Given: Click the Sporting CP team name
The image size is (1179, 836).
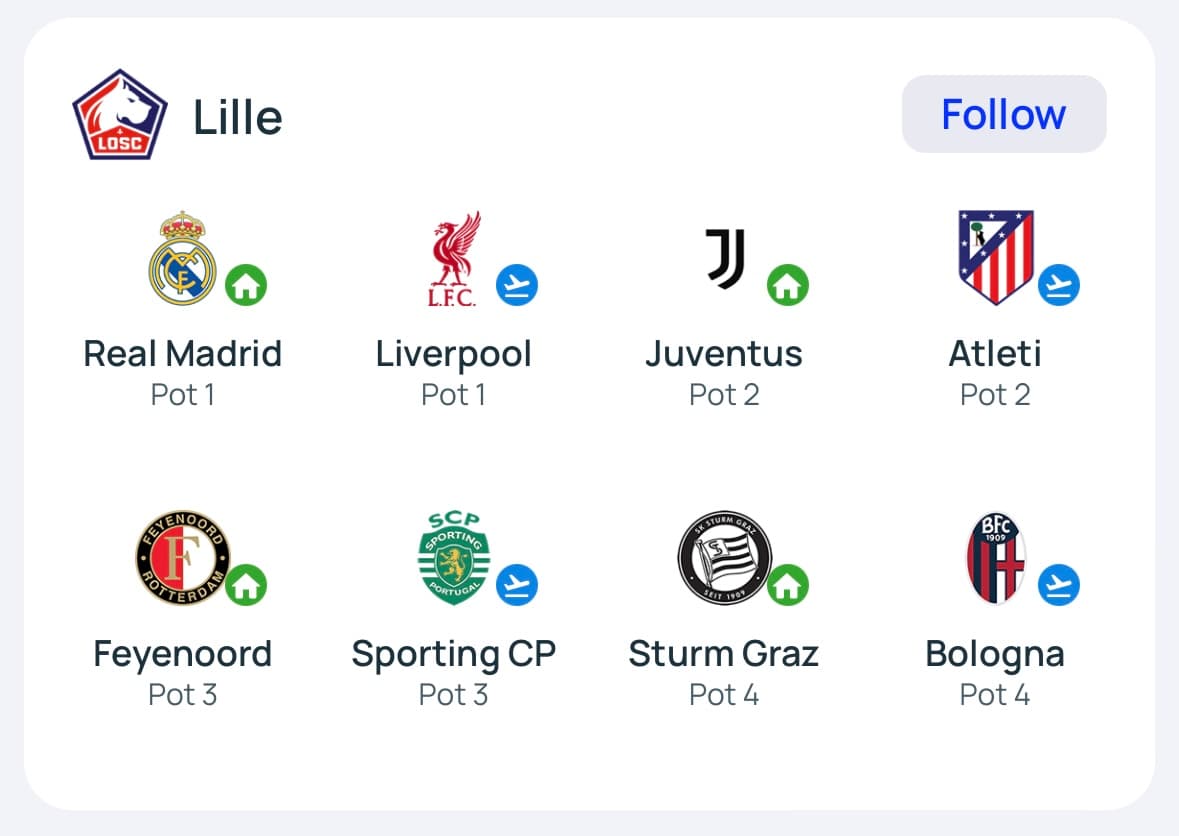Looking at the screenshot, I should click(x=453, y=654).
